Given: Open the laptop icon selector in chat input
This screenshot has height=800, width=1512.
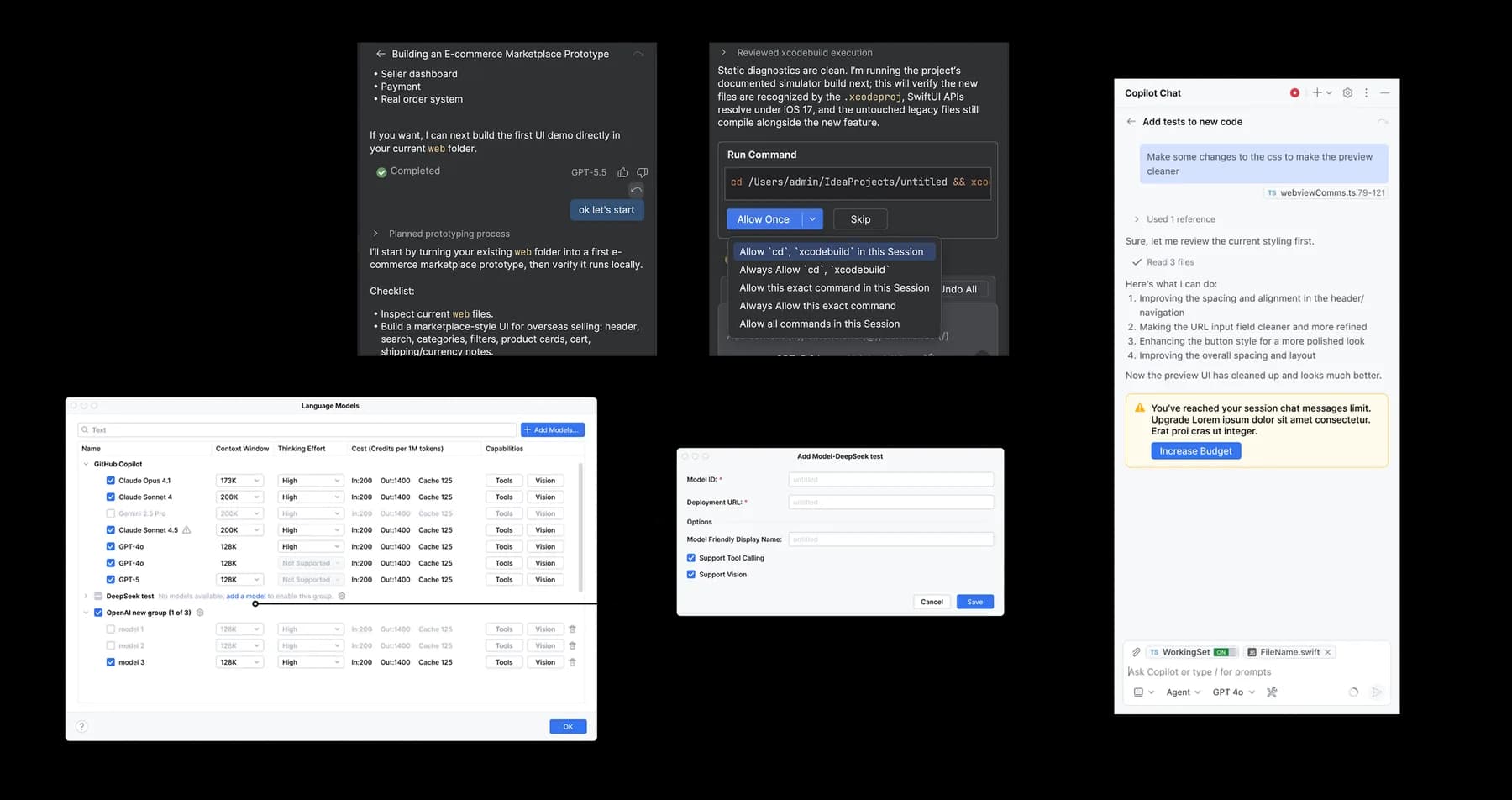Looking at the screenshot, I should tap(1143, 692).
